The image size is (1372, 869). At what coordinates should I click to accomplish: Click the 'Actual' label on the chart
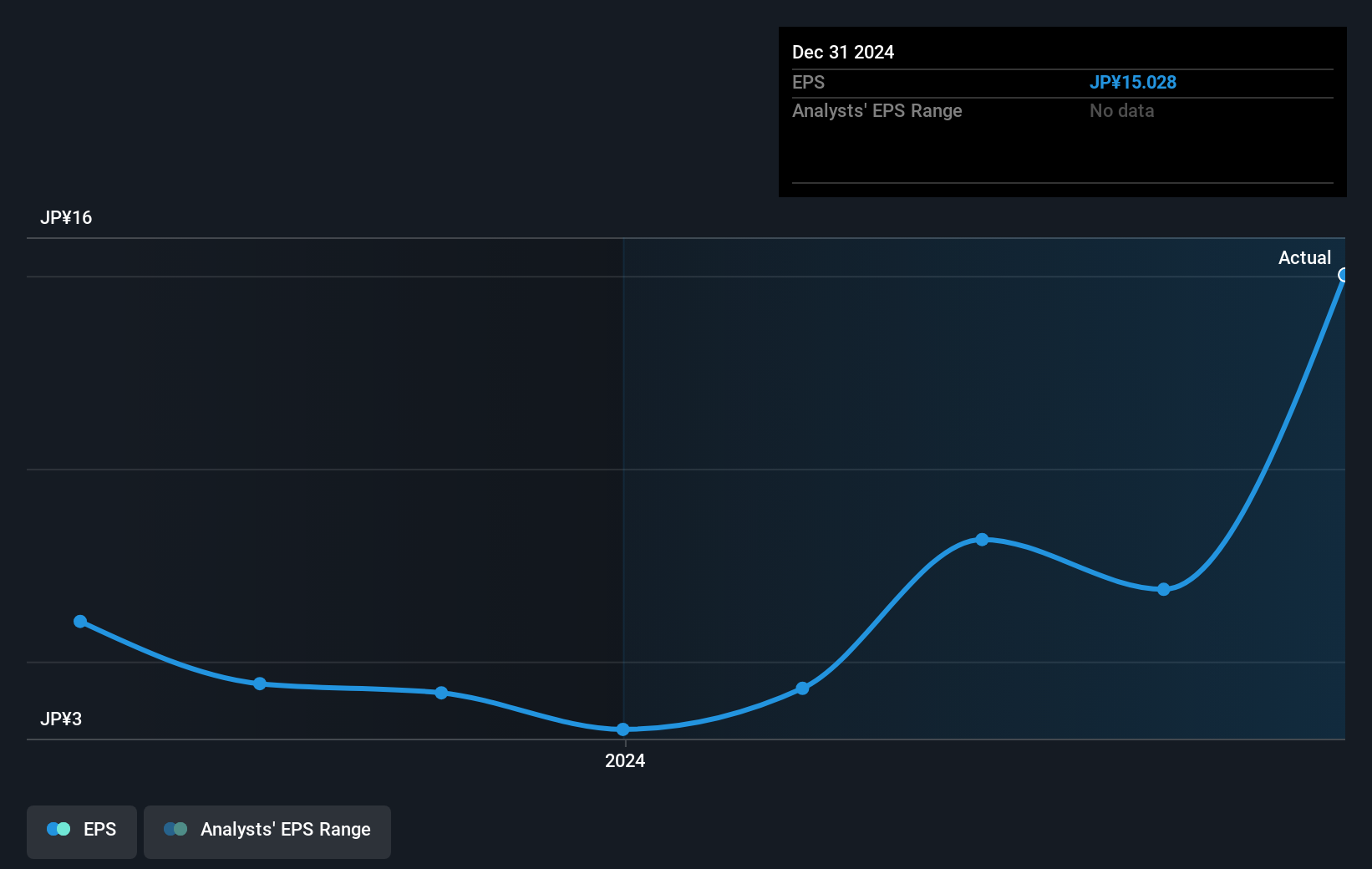[x=1304, y=257]
